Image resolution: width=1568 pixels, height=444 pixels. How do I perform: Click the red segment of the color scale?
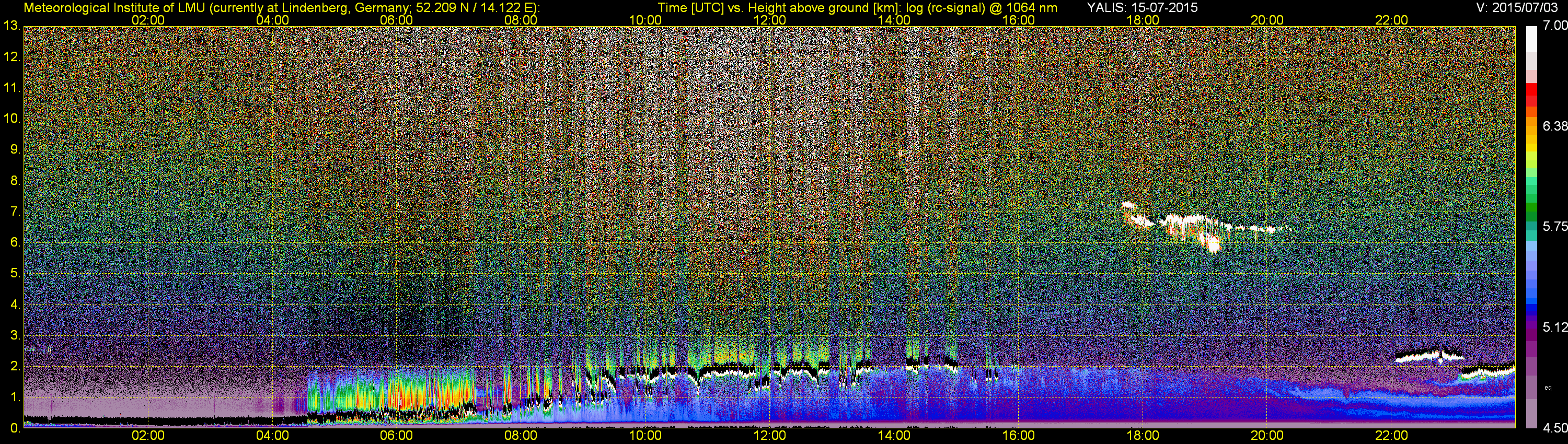click(1531, 89)
